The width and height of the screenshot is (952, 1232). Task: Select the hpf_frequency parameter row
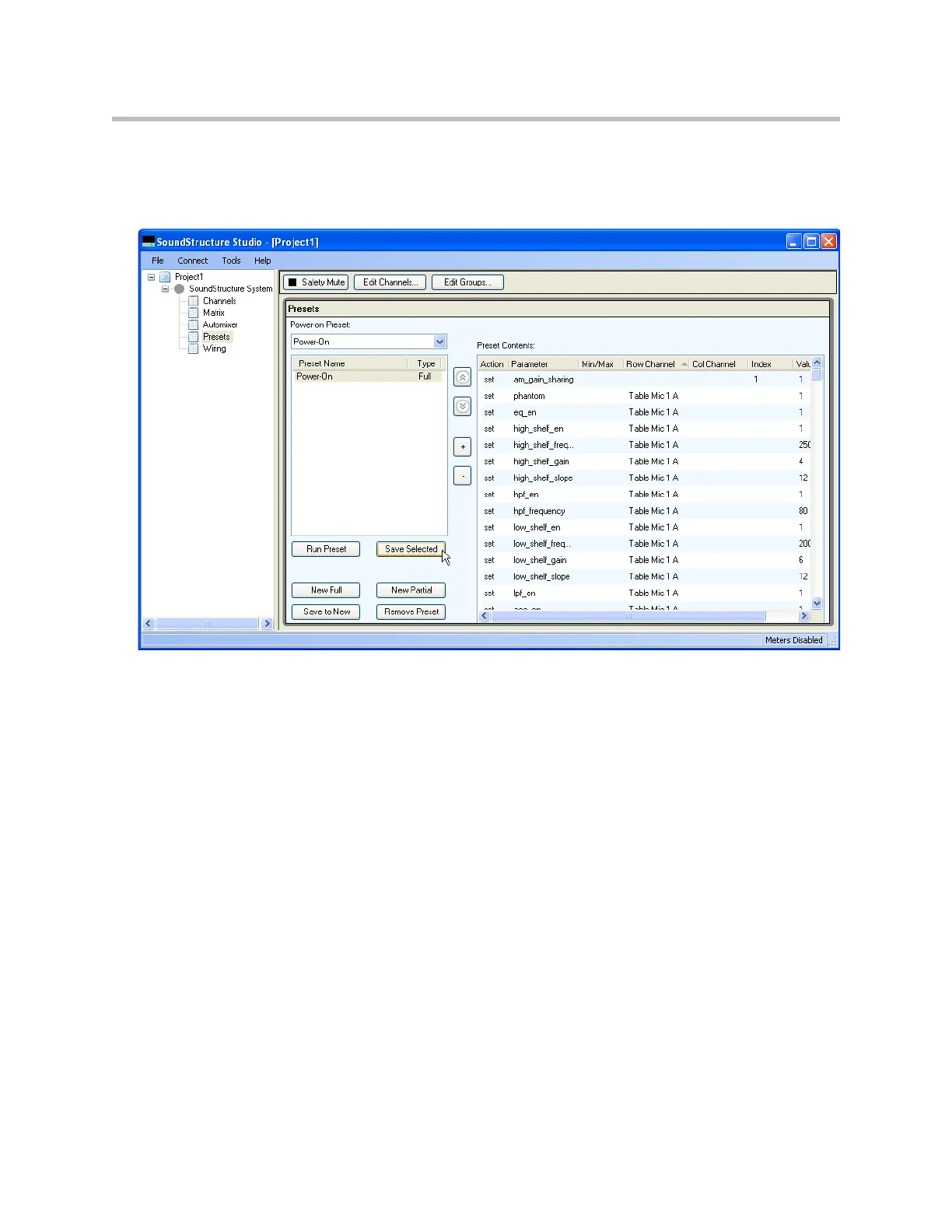tap(645, 511)
